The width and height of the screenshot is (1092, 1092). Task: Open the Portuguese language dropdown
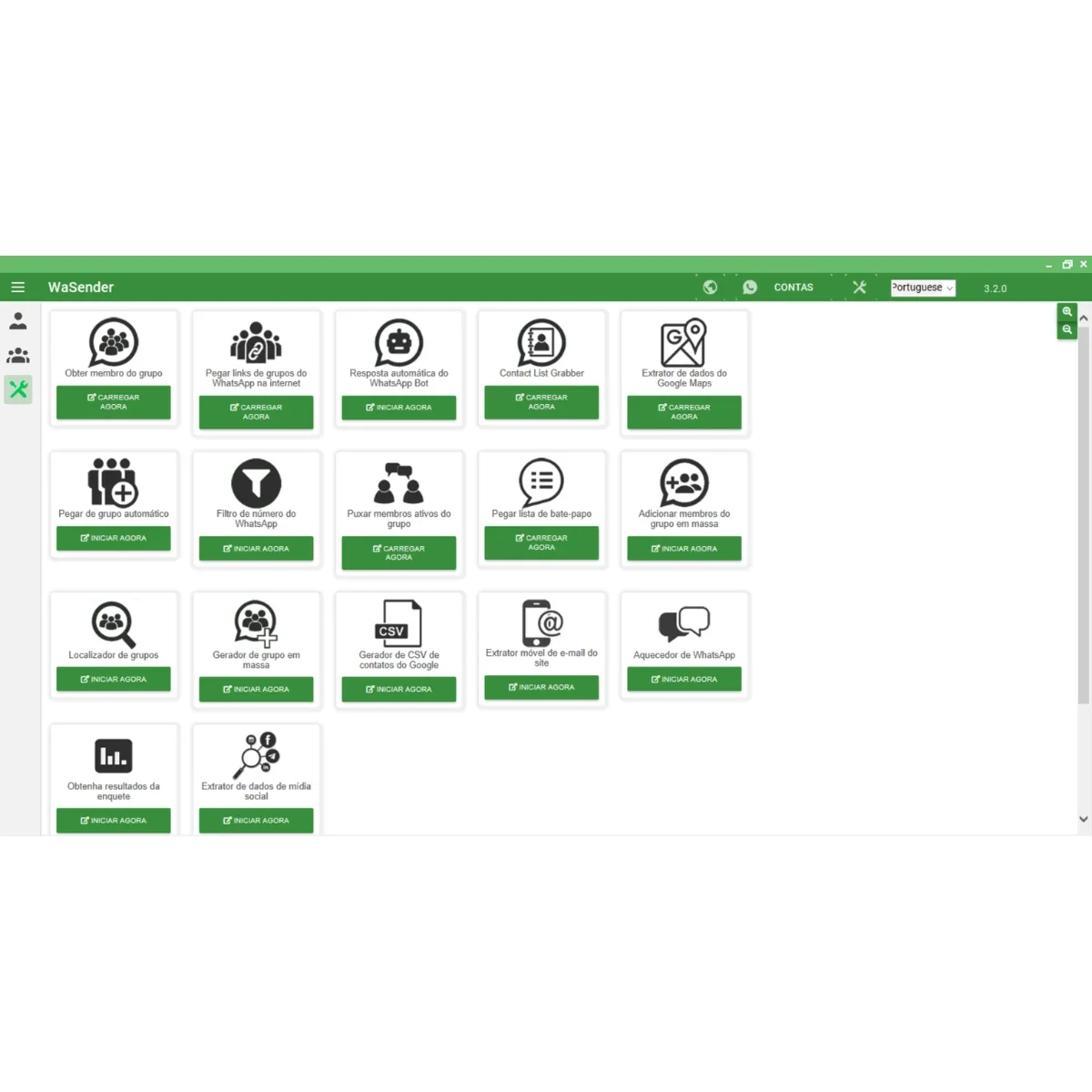pyautogui.click(x=923, y=288)
